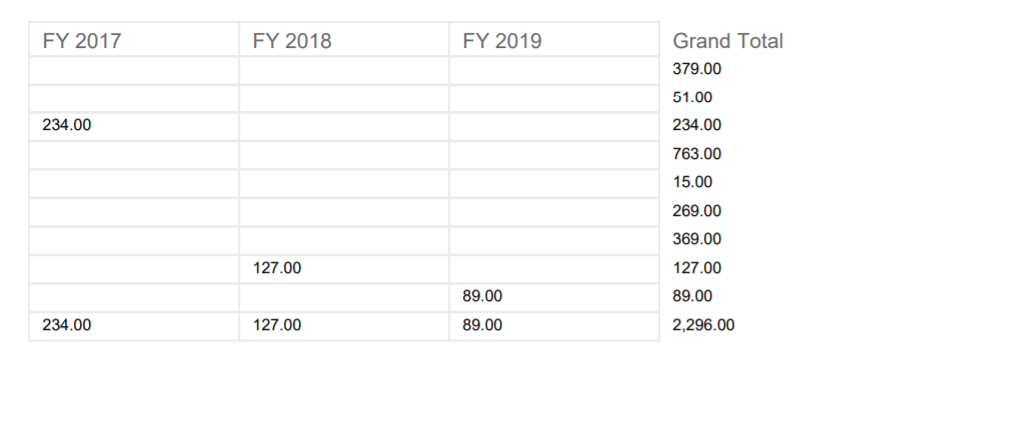Select 234.00 in the Grand Total column
The image size is (1028, 446).
coord(697,125)
